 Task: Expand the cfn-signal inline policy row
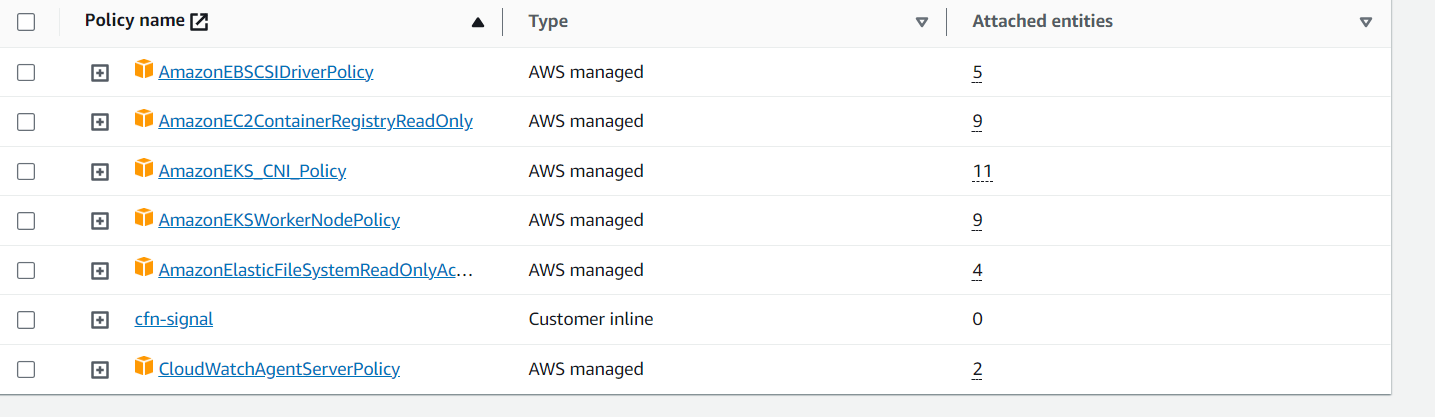click(x=100, y=320)
